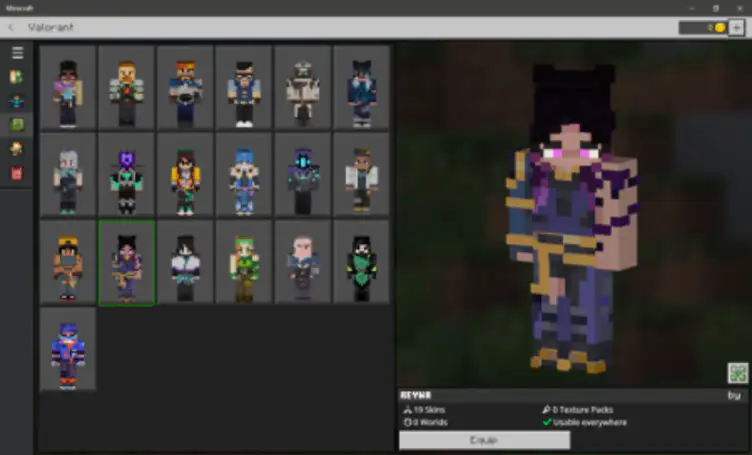Open the hamburger menu in the sidebar

click(x=17, y=52)
